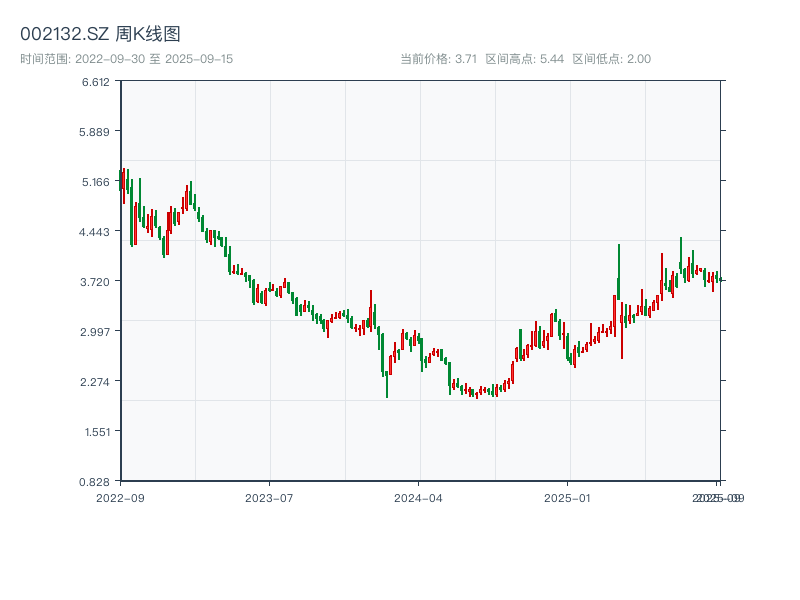
Task: Click the 0.828 y-axis bottom label
Action: click(x=96, y=482)
